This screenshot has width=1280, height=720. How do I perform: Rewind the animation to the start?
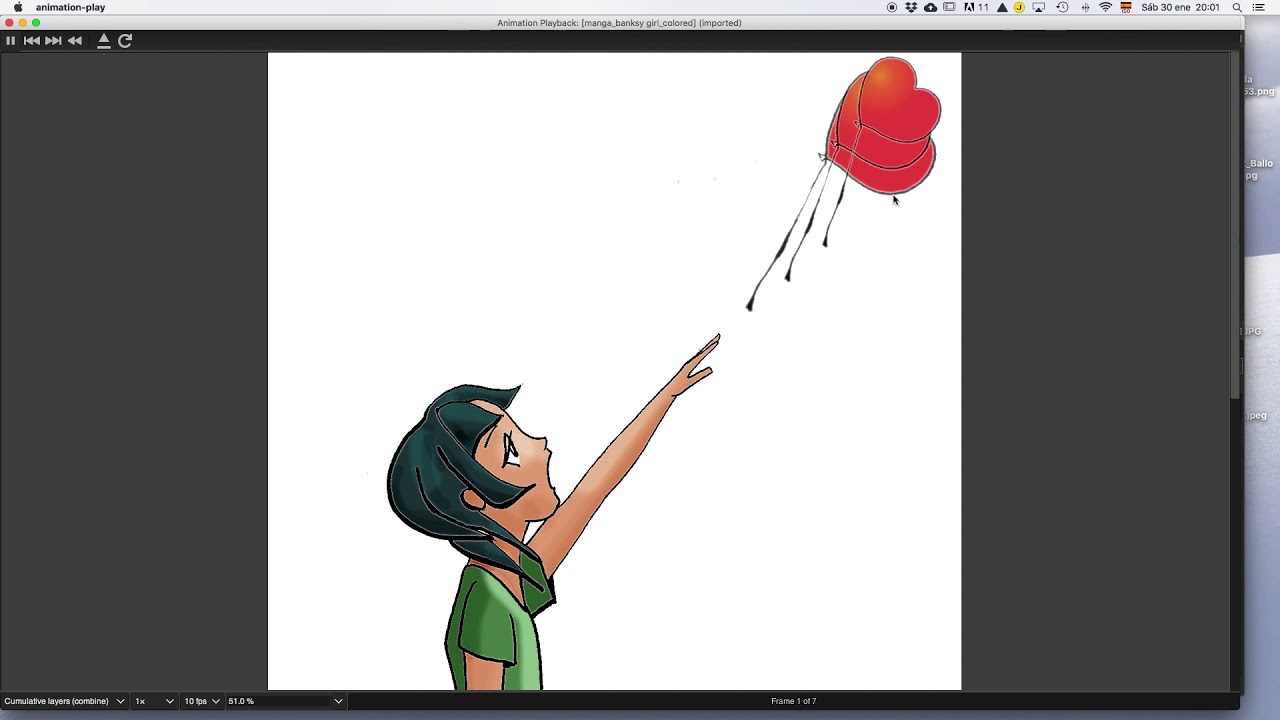coord(75,41)
